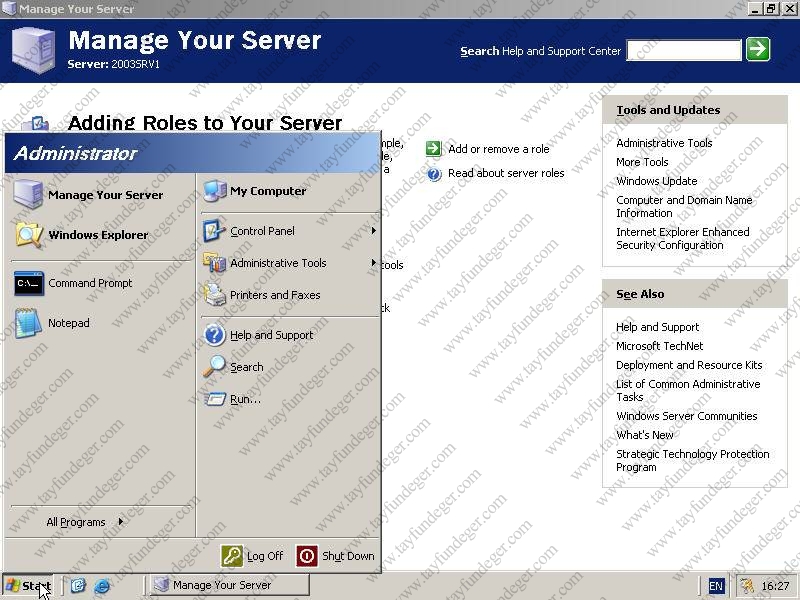Expand Administrative Tools submenu arrow

373,263
